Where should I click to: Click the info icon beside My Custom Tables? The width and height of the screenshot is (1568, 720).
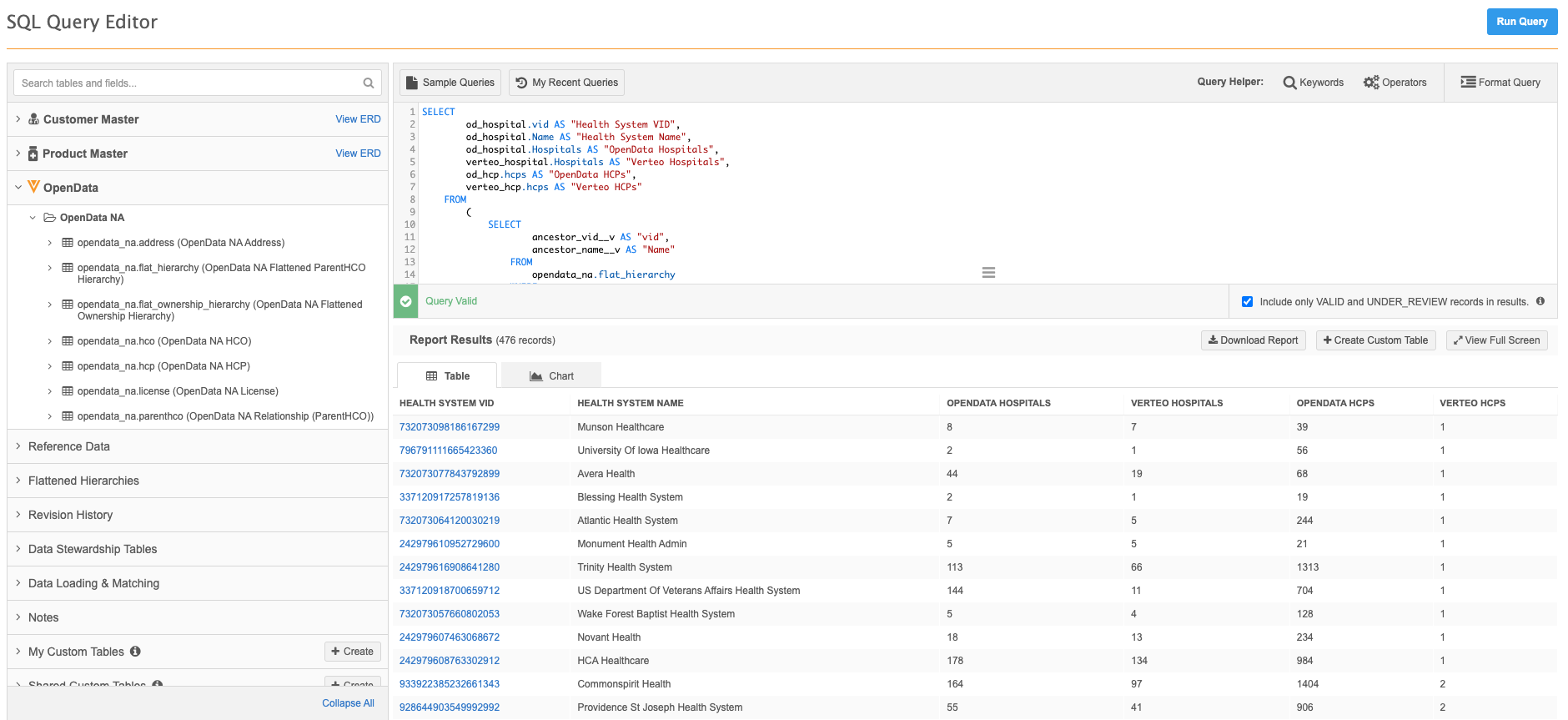135,652
